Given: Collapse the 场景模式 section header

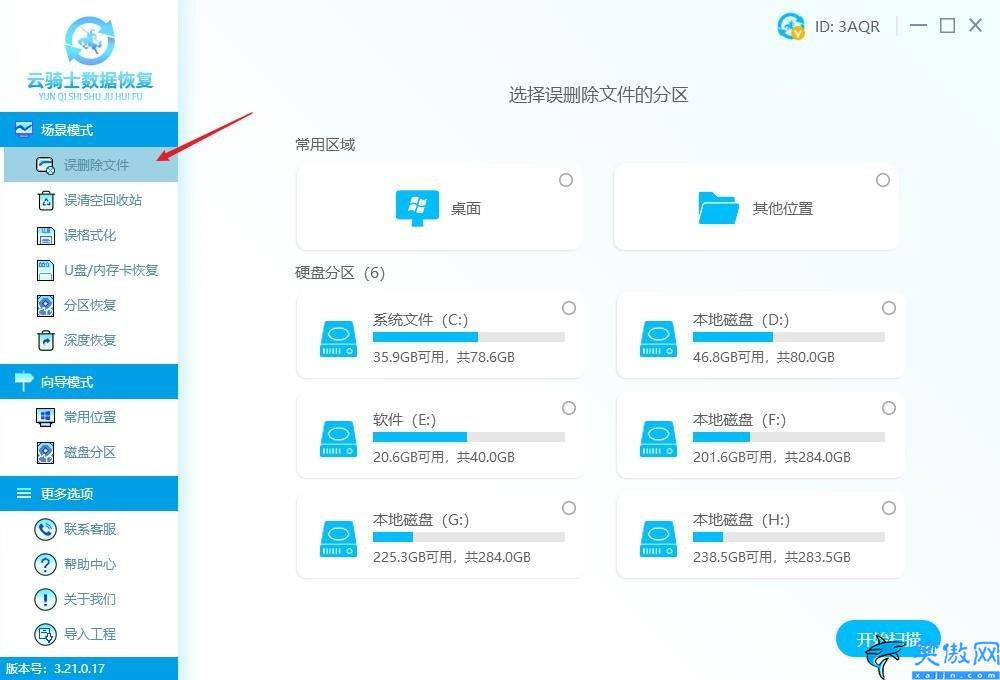Looking at the screenshot, I should (x=89, y=129).
